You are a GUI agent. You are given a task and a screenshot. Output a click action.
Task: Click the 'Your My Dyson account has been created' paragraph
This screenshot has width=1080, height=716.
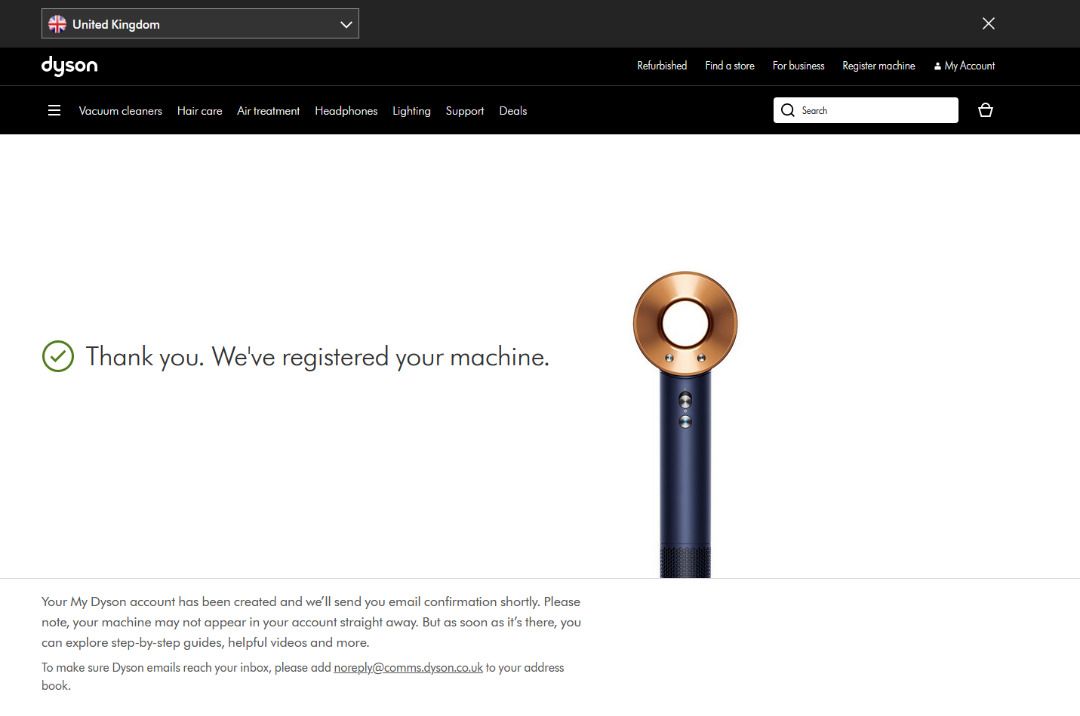311,622
